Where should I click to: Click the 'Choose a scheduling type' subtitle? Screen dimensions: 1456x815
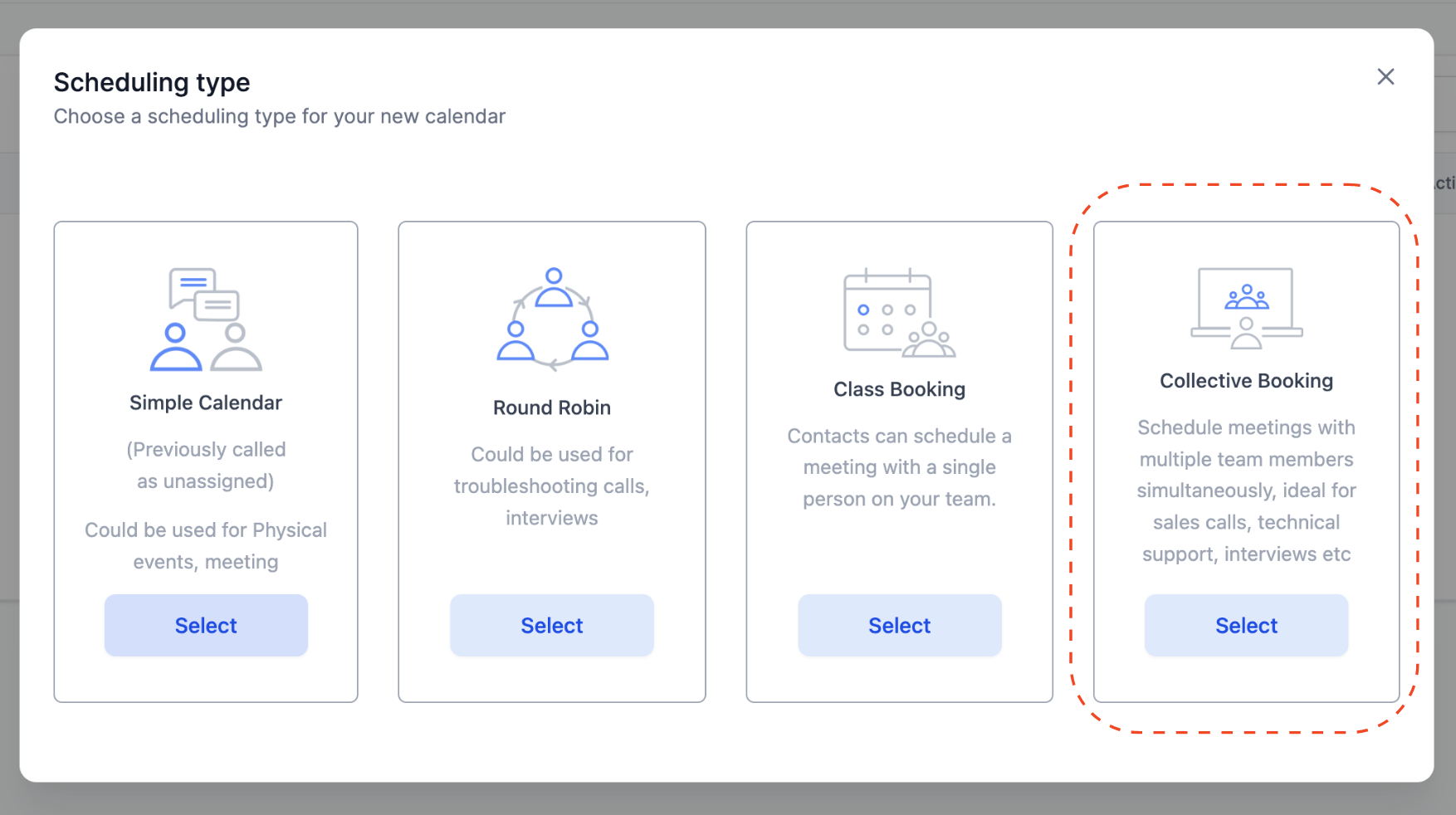pyautogui.click(x=280, y=116)
